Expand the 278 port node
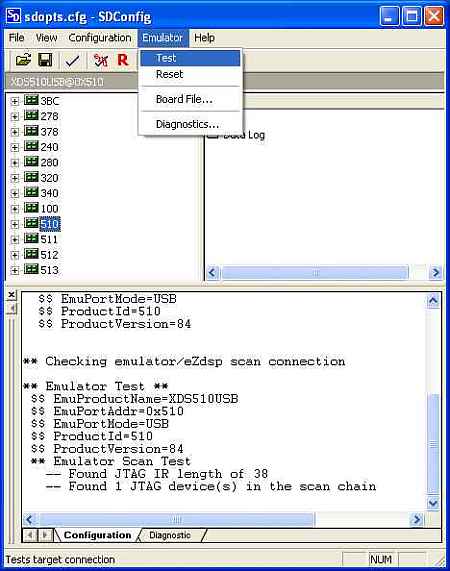The image size is (450, 571). pos(15,117)
